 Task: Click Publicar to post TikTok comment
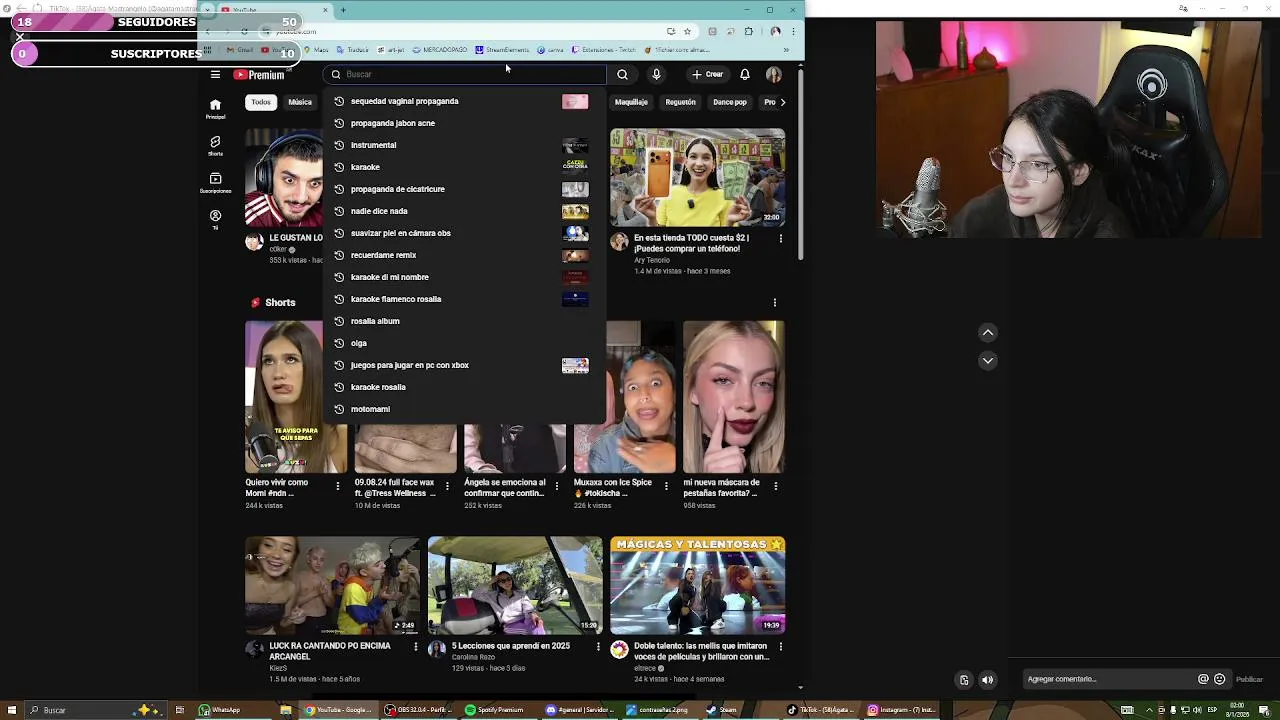1249,679
